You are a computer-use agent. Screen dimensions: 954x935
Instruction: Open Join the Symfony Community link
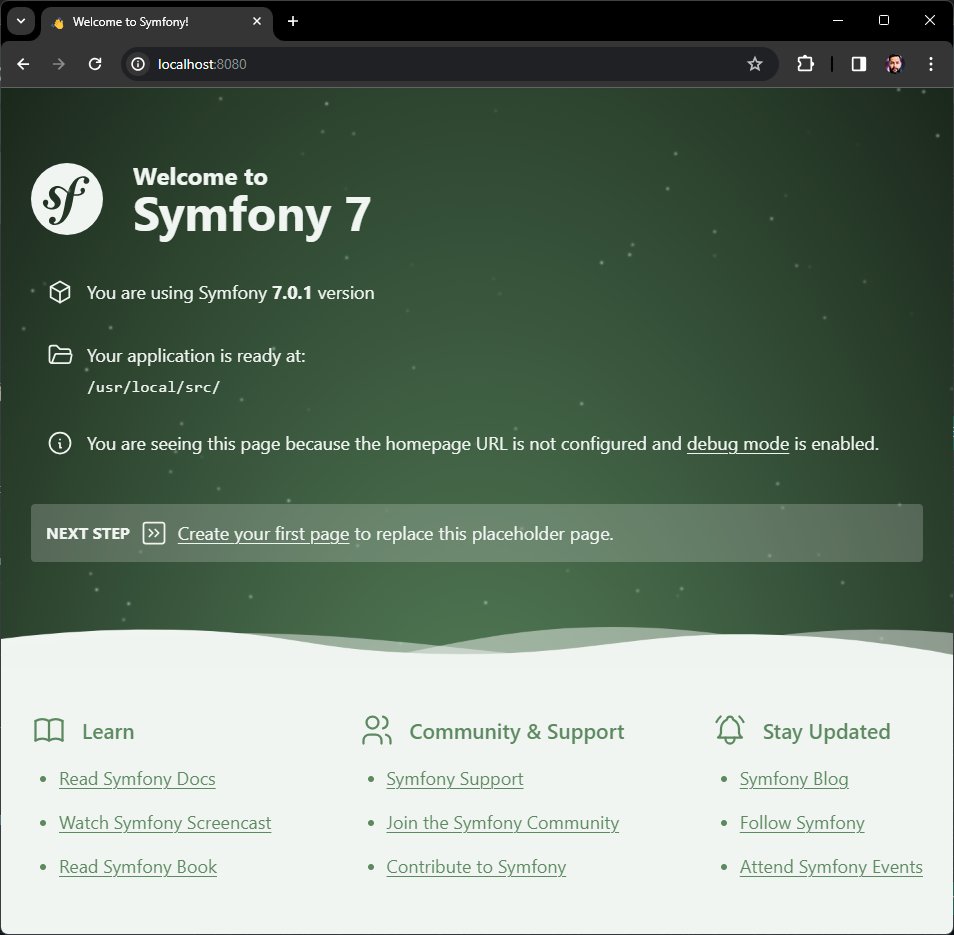[503, 823]
